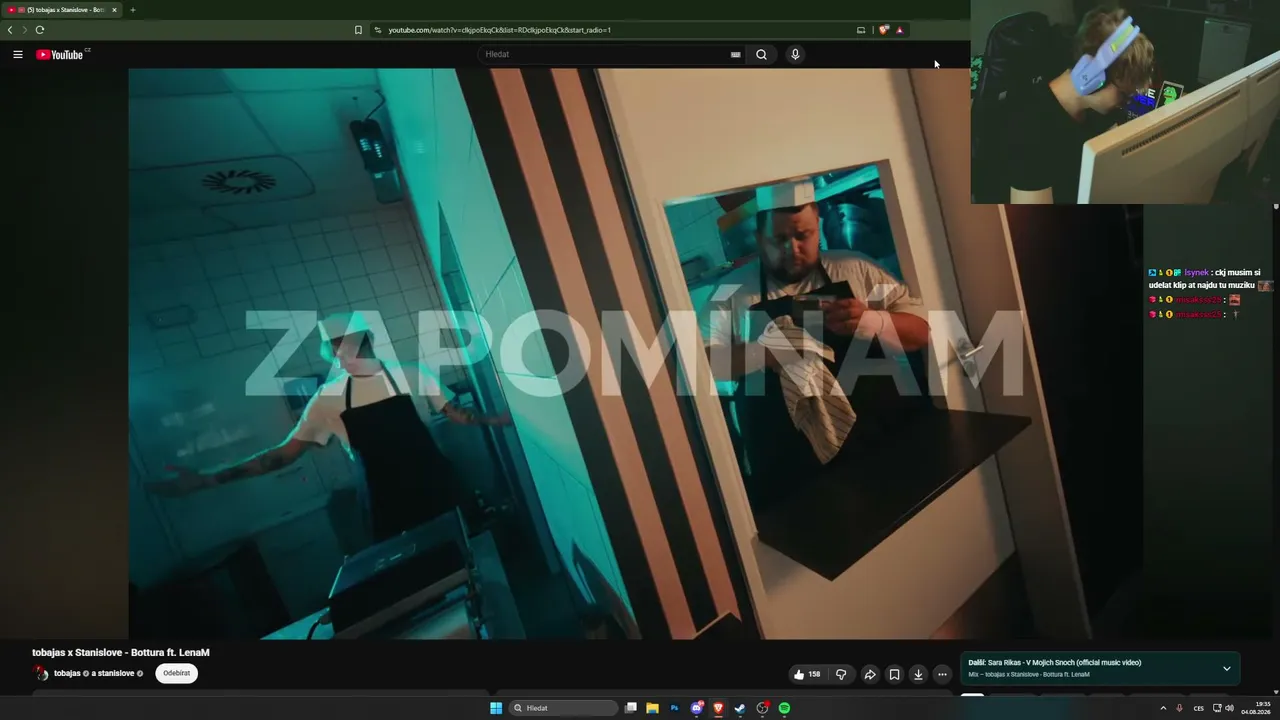Download the video with the download icon
Viewport: 1280px width, 720px height.
coord(918,674)
